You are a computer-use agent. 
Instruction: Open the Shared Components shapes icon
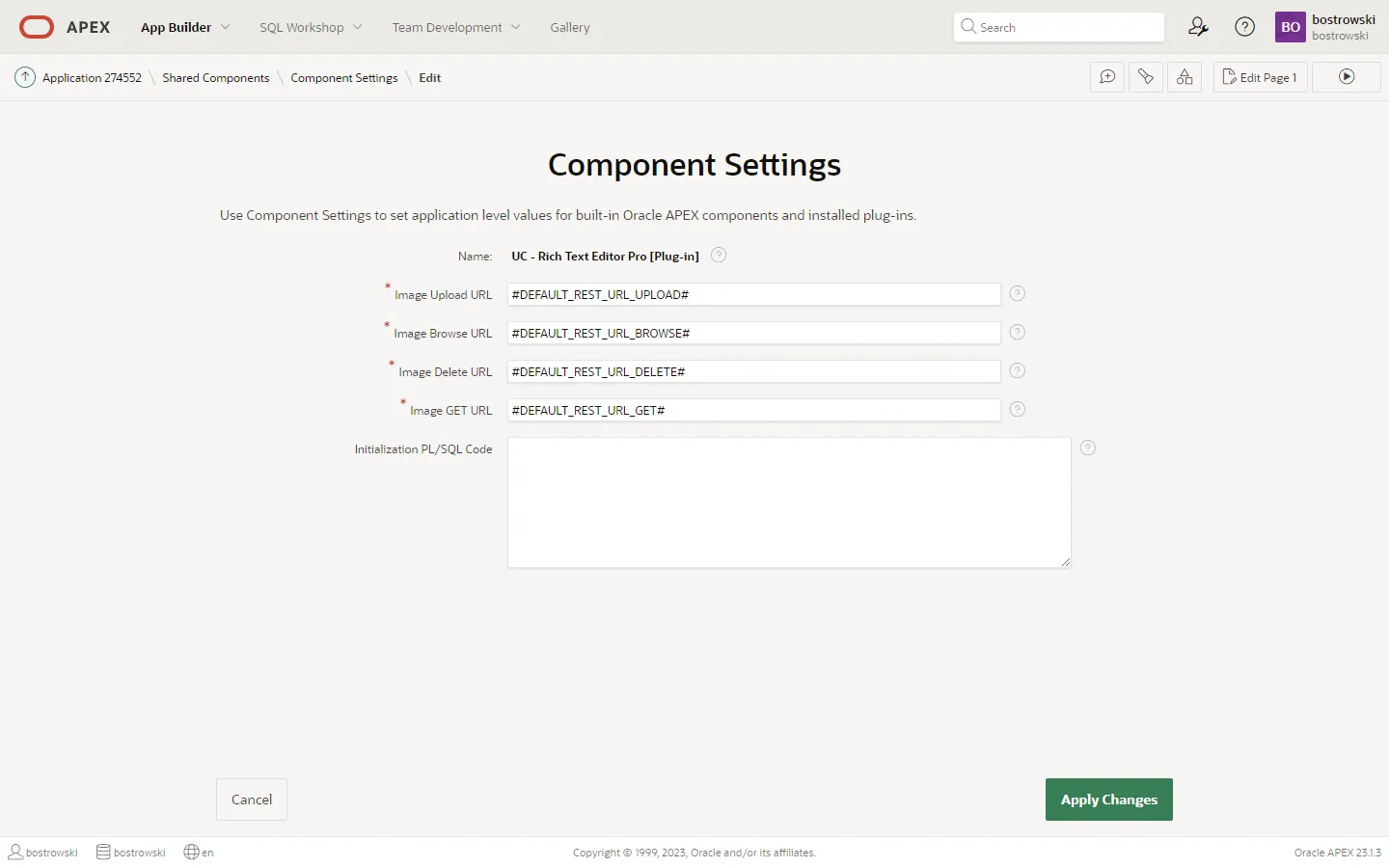pos(1185,77)
